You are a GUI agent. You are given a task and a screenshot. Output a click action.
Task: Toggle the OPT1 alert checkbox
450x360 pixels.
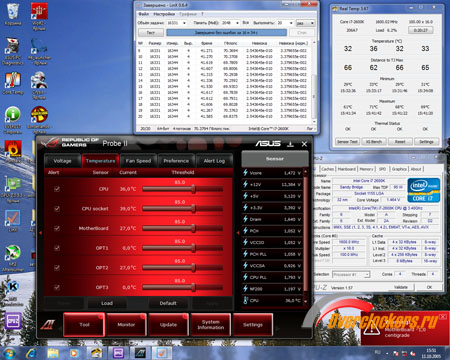[x=57, y=248]
